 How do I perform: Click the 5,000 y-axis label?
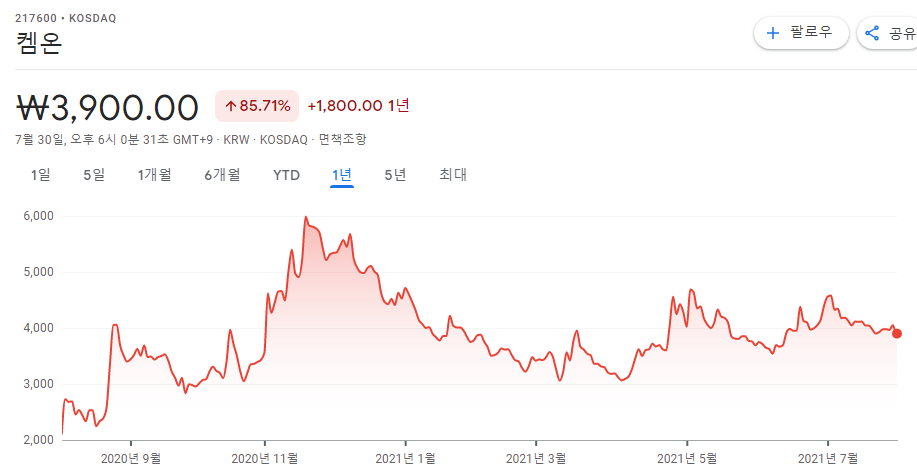40,272
